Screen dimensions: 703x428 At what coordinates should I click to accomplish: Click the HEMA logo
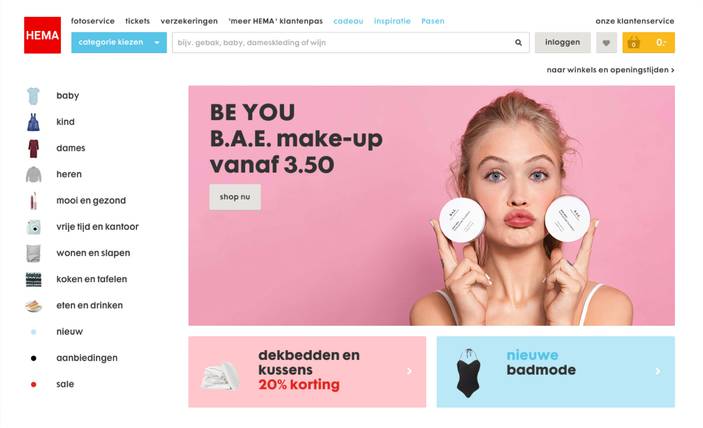(x=42, y=35)
